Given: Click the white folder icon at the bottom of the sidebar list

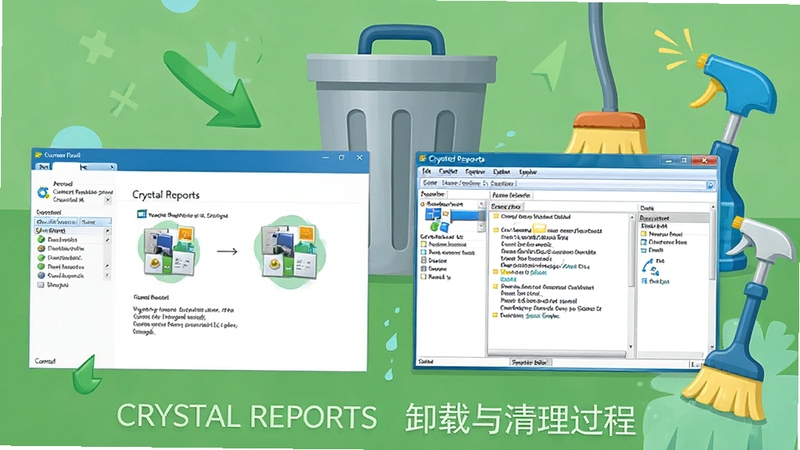Looking at the screenshot, I should pos(41,285).
